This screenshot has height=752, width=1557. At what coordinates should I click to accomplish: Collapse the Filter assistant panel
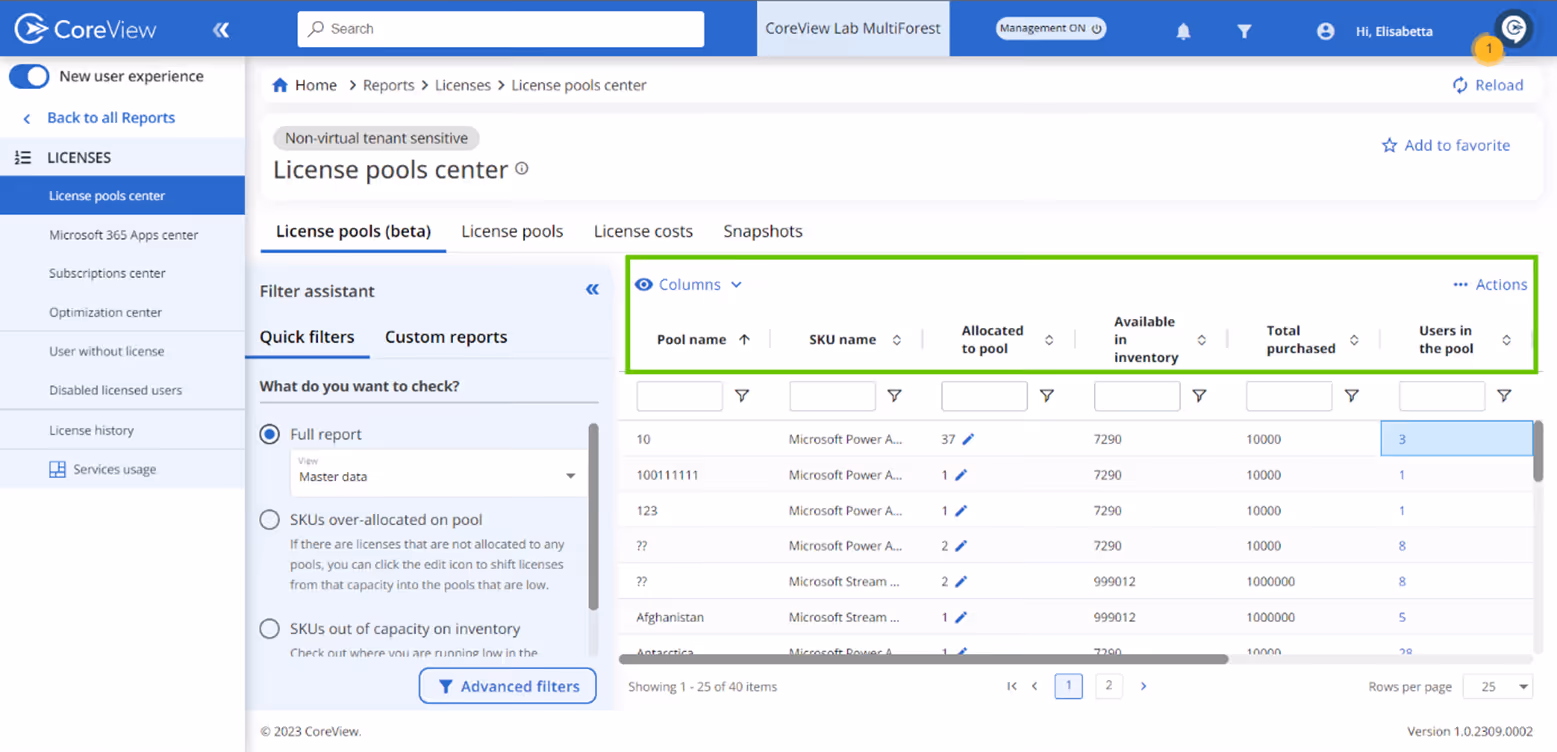coord(592,288)
